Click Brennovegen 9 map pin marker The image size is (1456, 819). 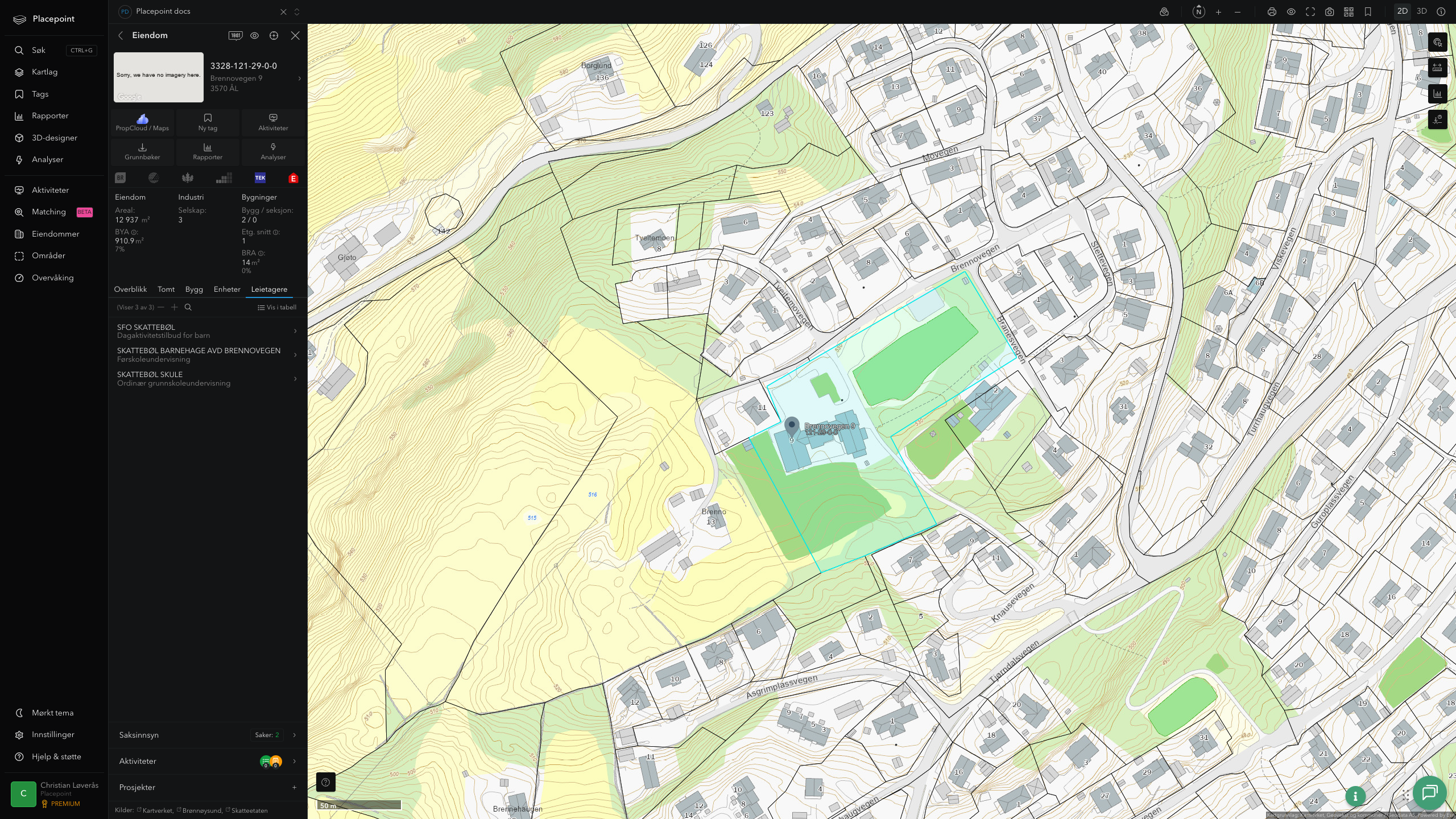tap(792, 427)
